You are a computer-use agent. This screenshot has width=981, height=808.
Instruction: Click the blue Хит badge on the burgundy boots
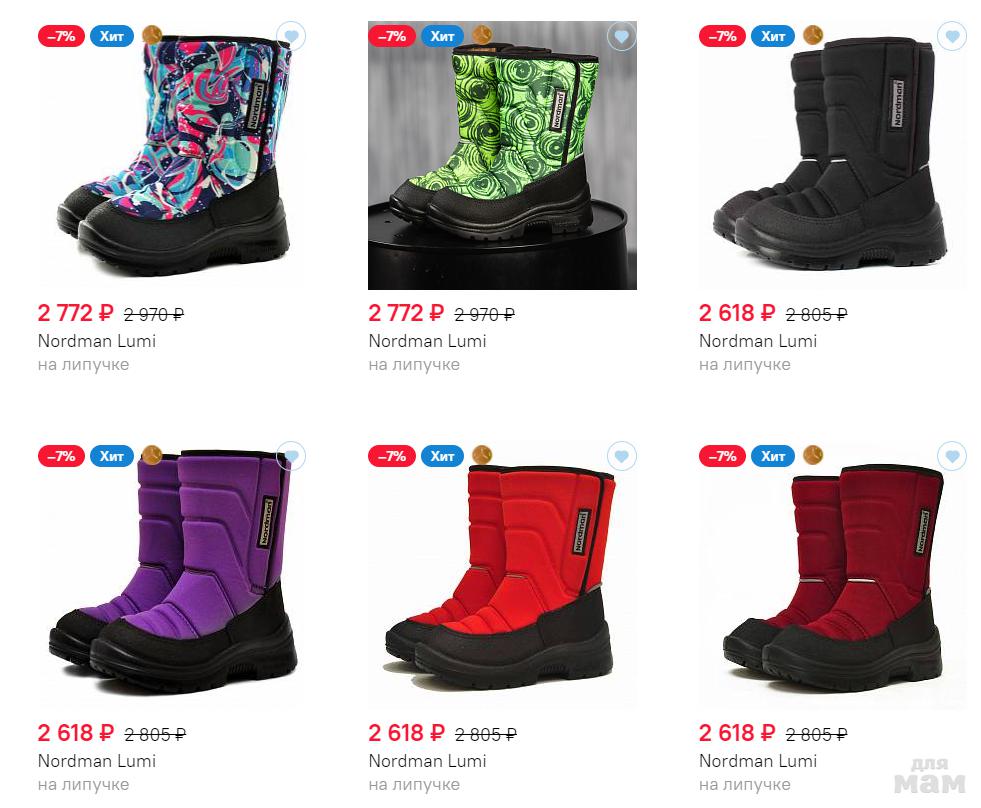point(773,456)
